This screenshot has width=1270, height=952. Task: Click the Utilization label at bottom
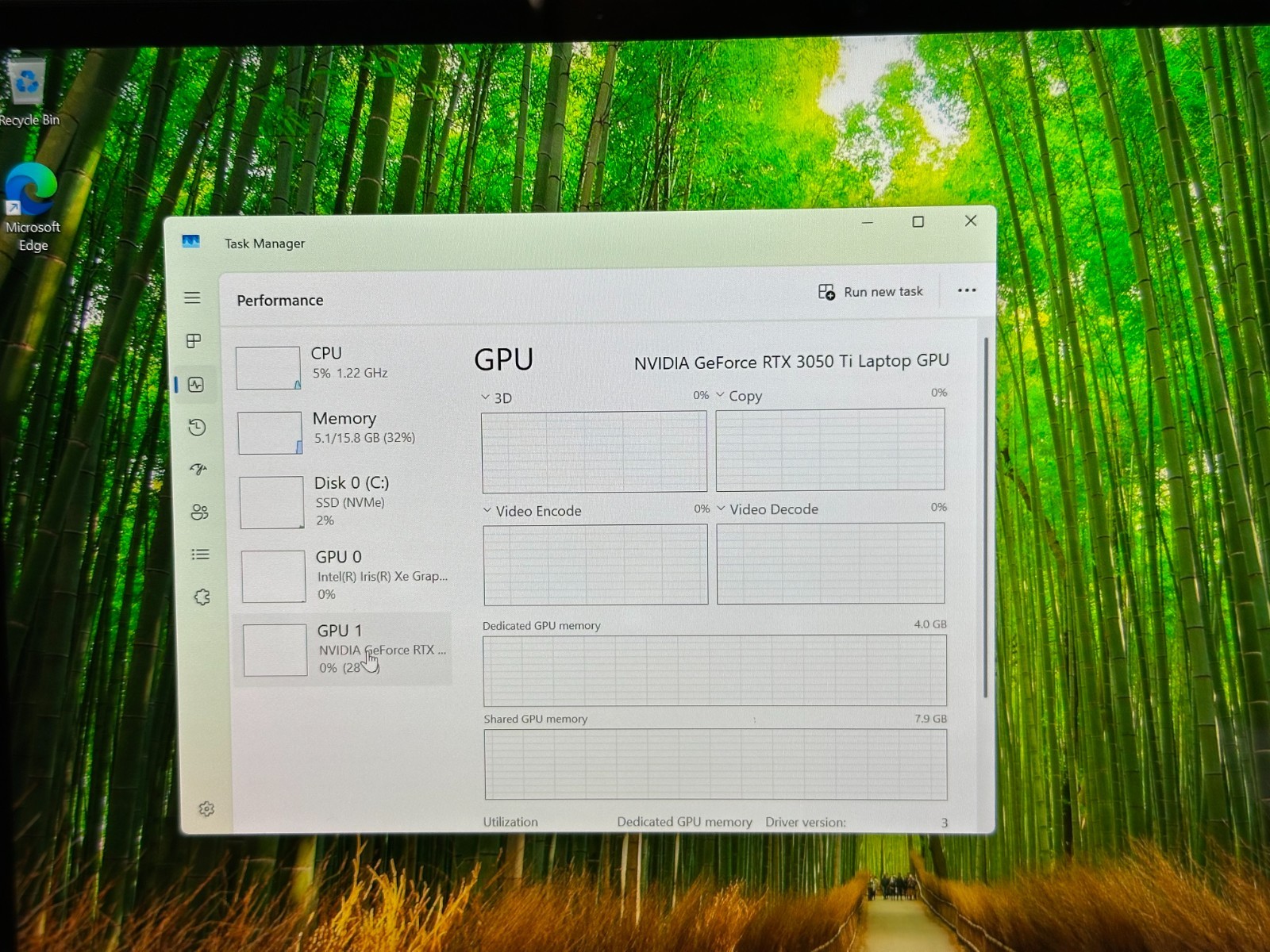[510, 822]
